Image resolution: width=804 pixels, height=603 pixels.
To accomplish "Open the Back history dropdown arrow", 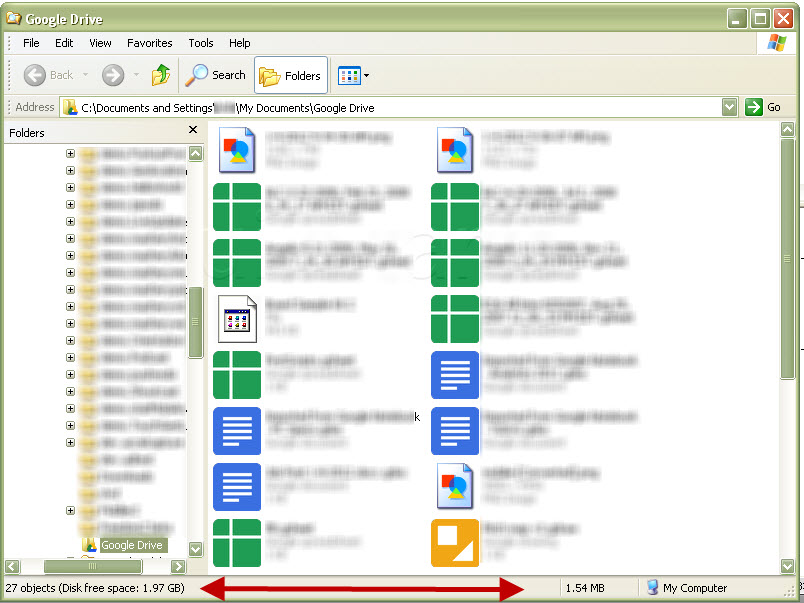I will pyautogui.click(x=85, y=75).
